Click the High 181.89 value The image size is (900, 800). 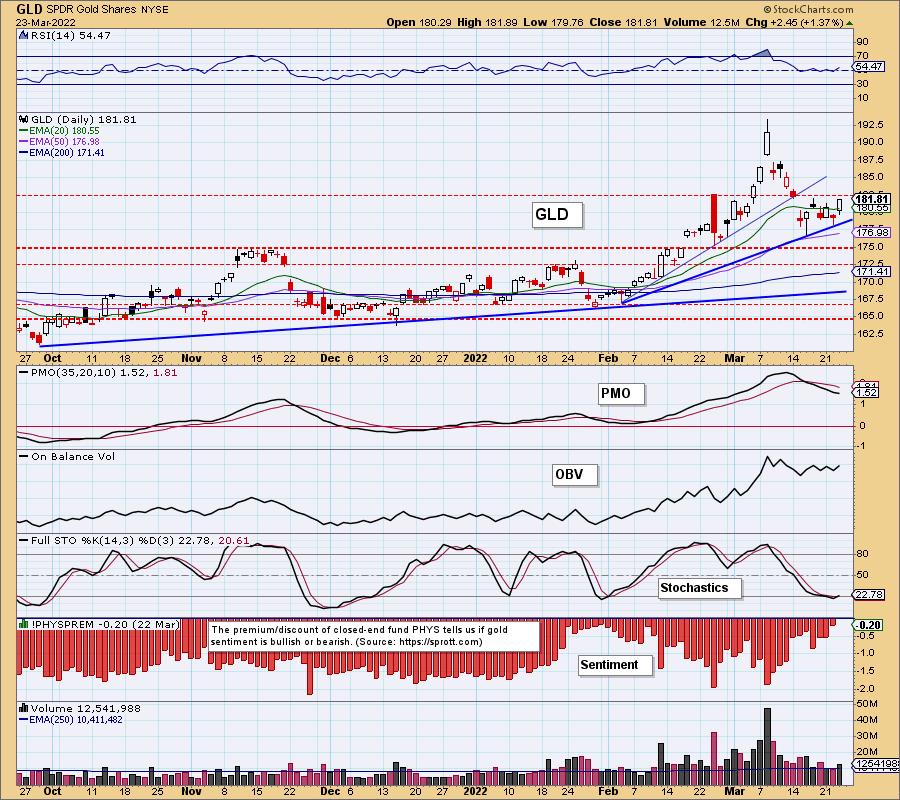(487, 22)
